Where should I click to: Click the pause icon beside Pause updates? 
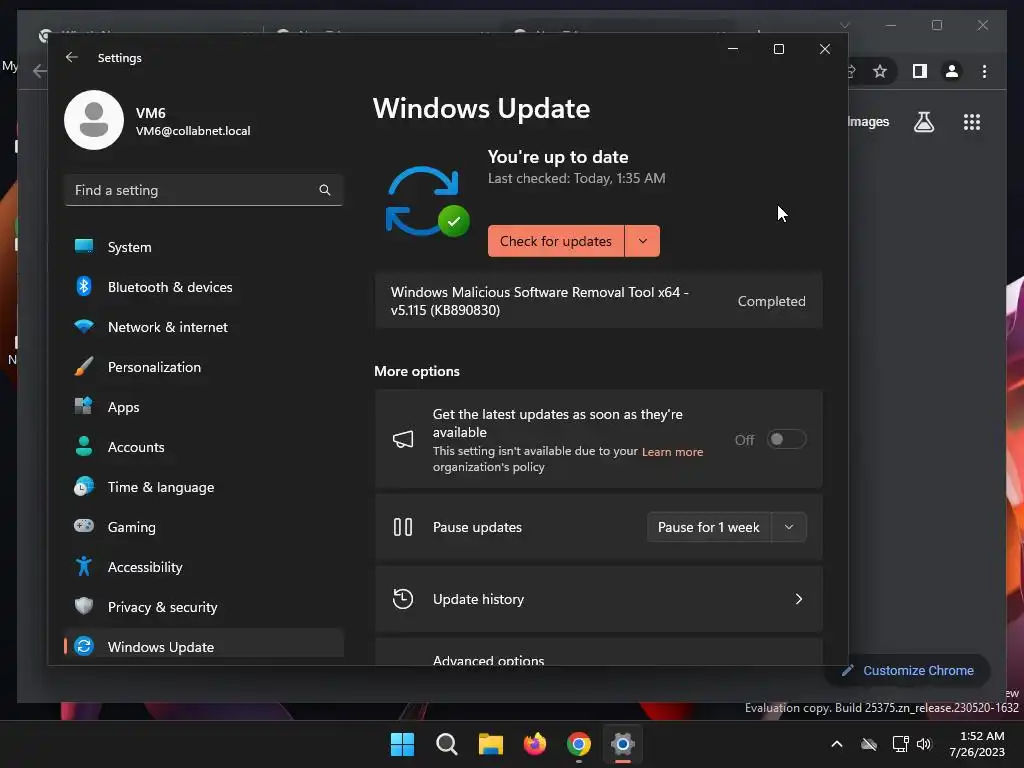tap(403, 527)
